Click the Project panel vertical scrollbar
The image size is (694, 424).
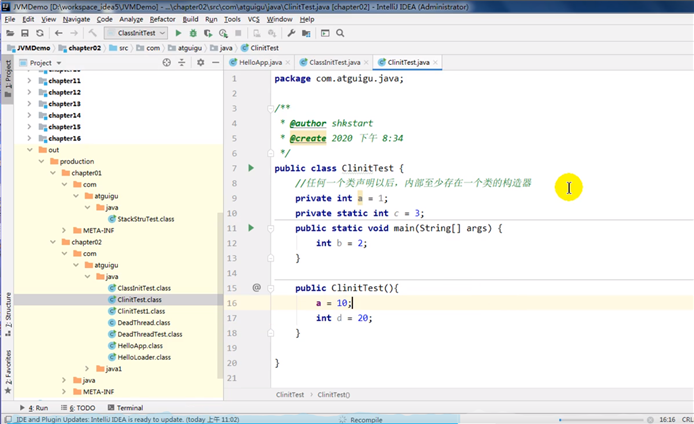click(220, 295)
